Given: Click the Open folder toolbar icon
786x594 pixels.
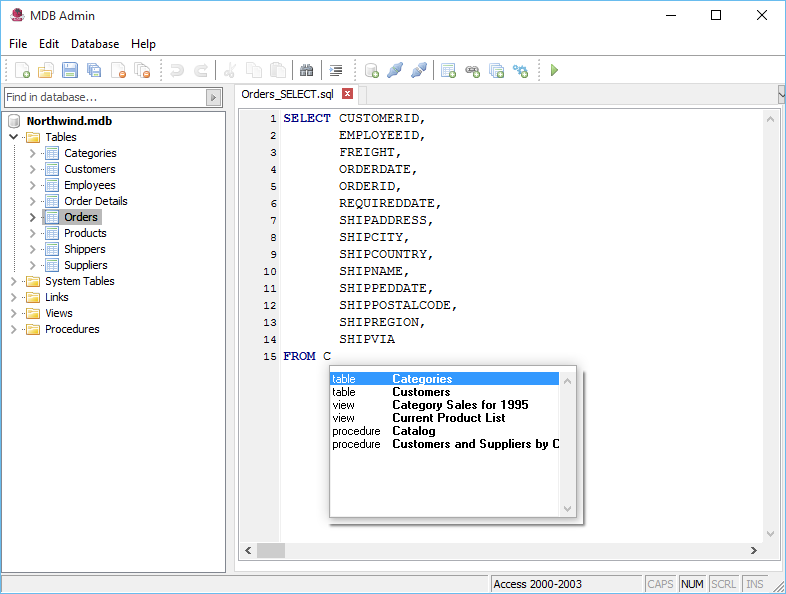Looking at the screenshot, I should [46, 71].
